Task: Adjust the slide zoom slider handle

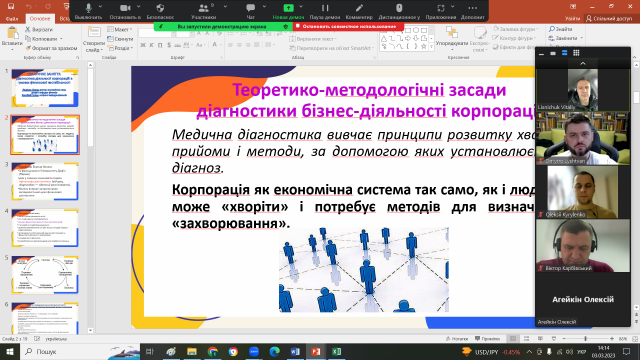Action: (x=585, y=339)
